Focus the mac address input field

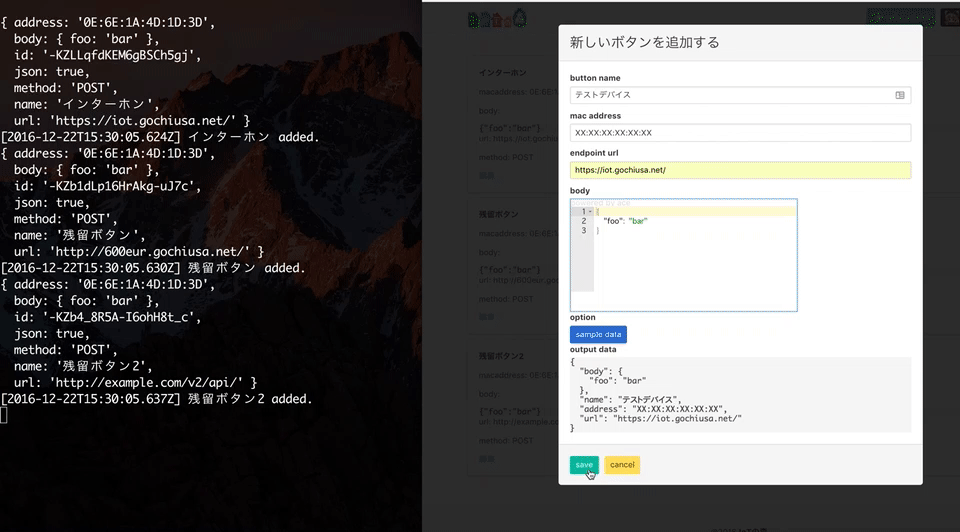740,133
